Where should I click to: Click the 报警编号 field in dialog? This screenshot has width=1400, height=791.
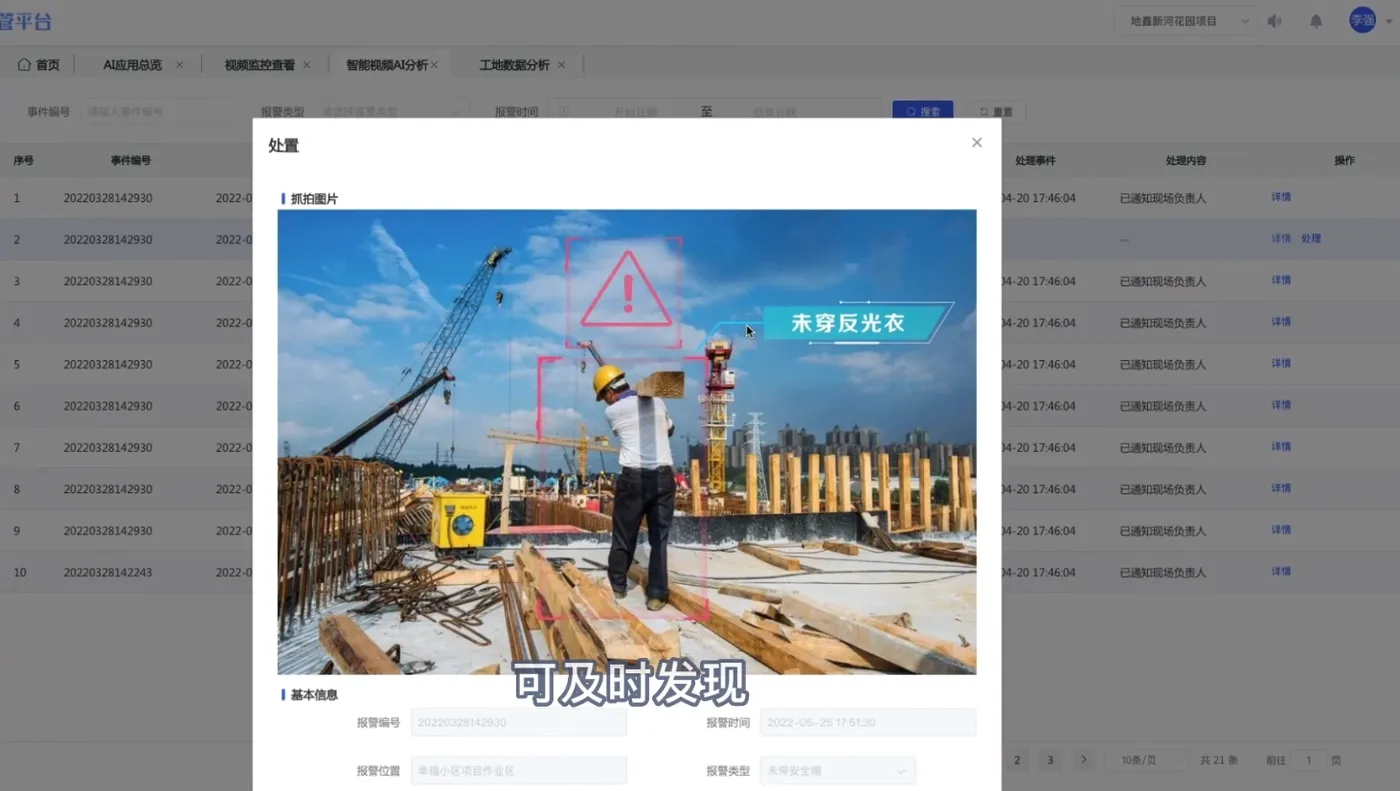pyautogui.click(x=519, y=722)
